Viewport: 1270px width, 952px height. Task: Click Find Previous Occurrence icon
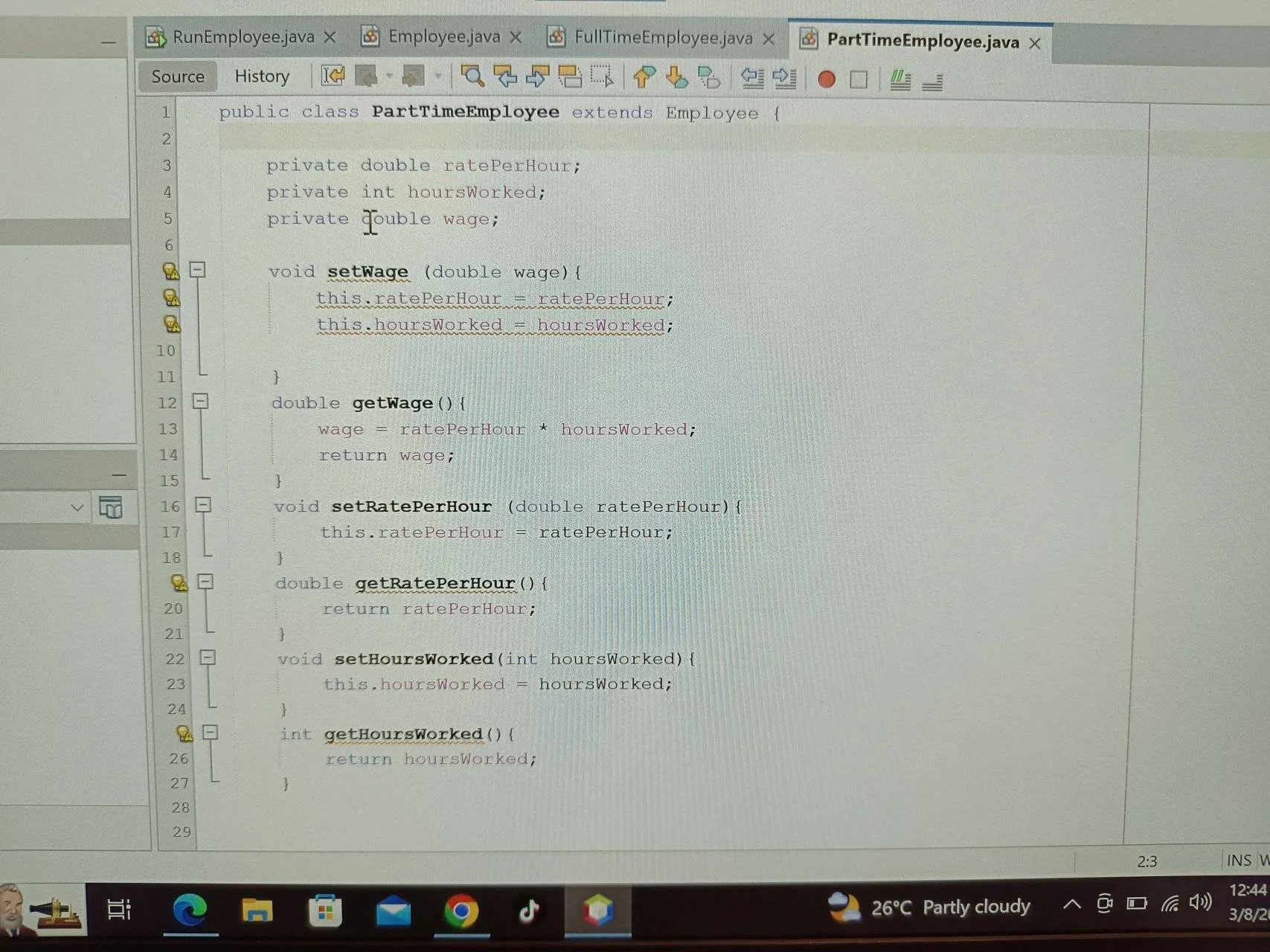505,76
